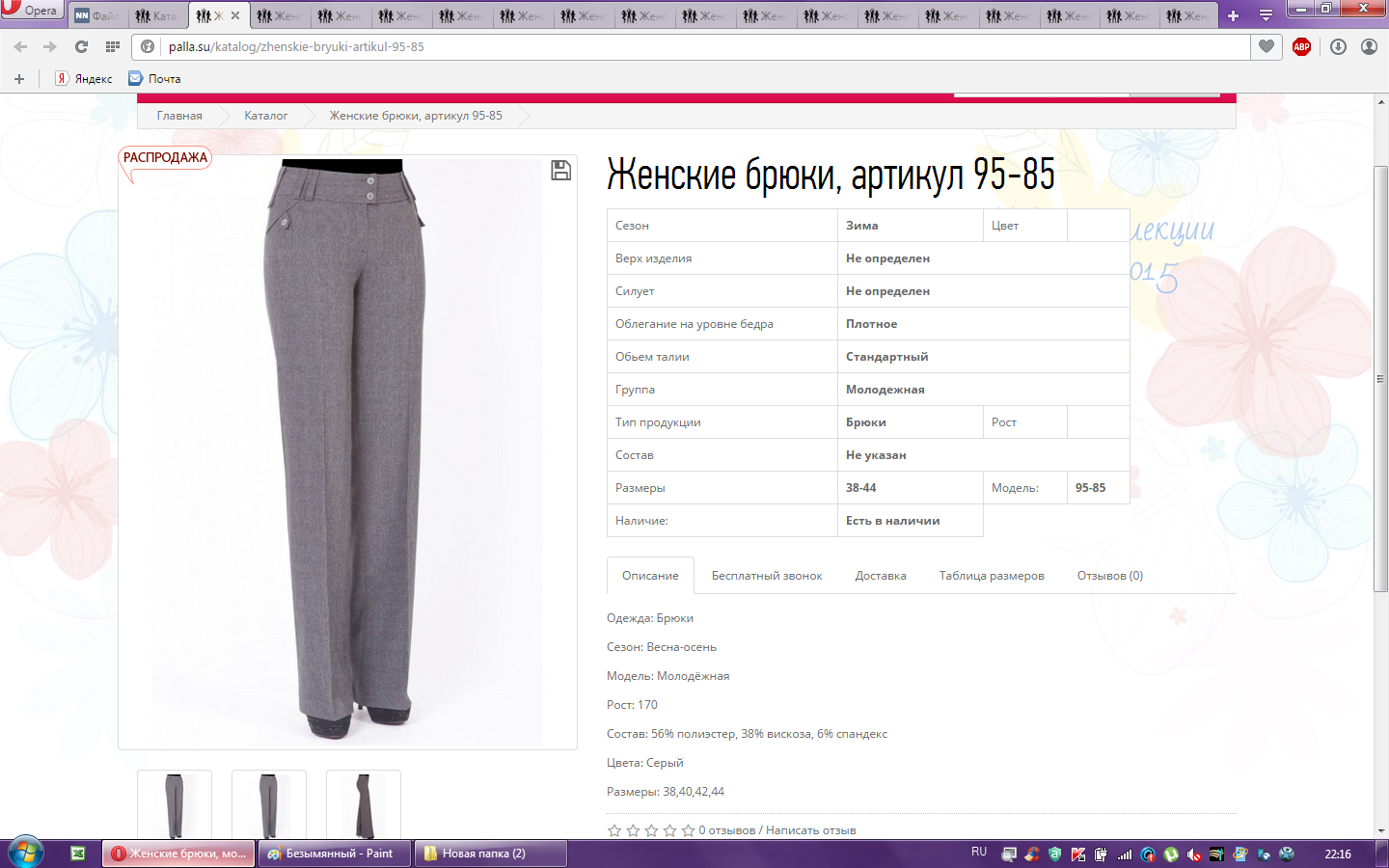
Task: Expand the tab list menu
Action: click(x=1266, y=15)
